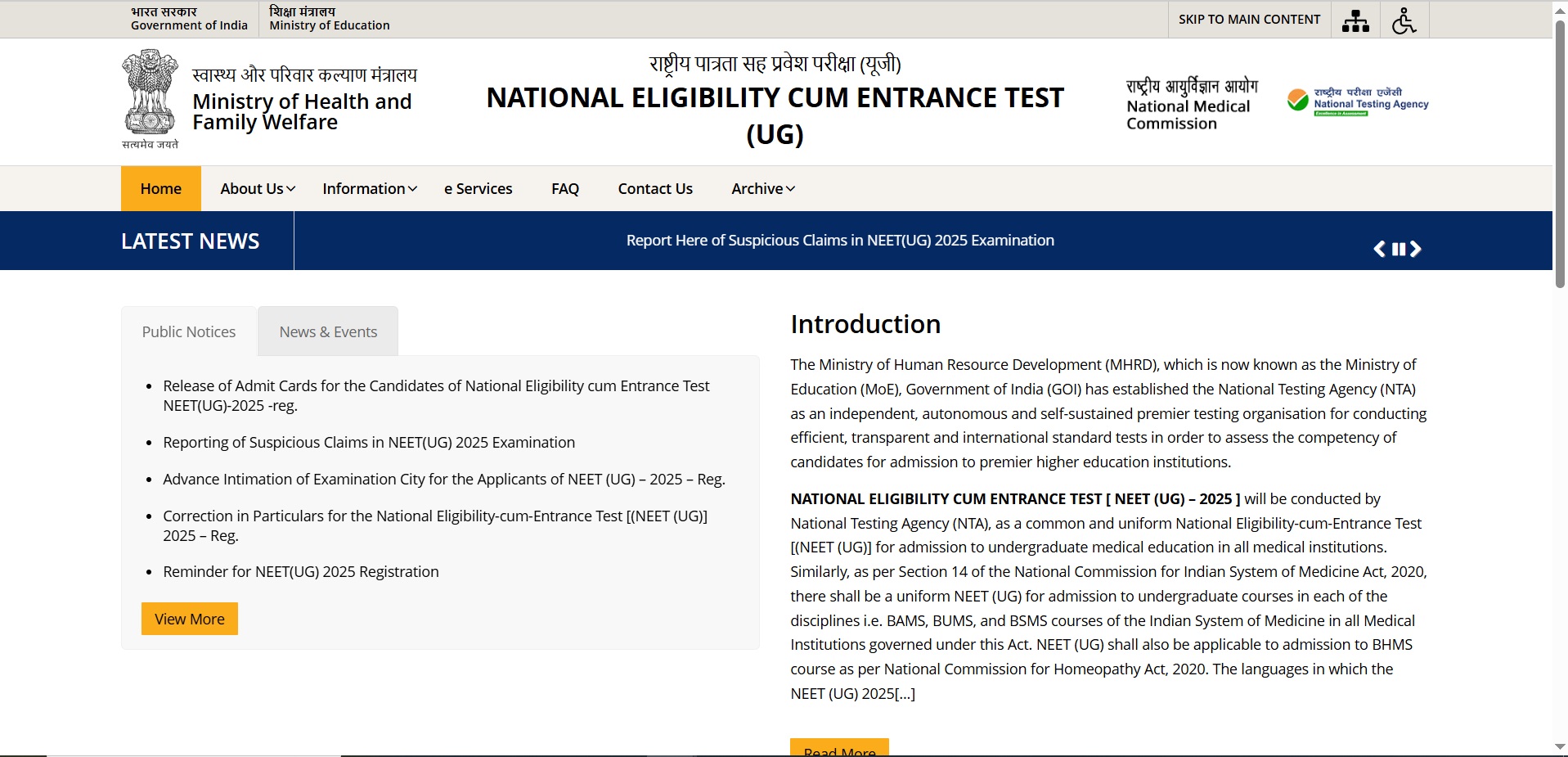Click Report Here of Suspicious Claims ticker link

pos(840,241)
